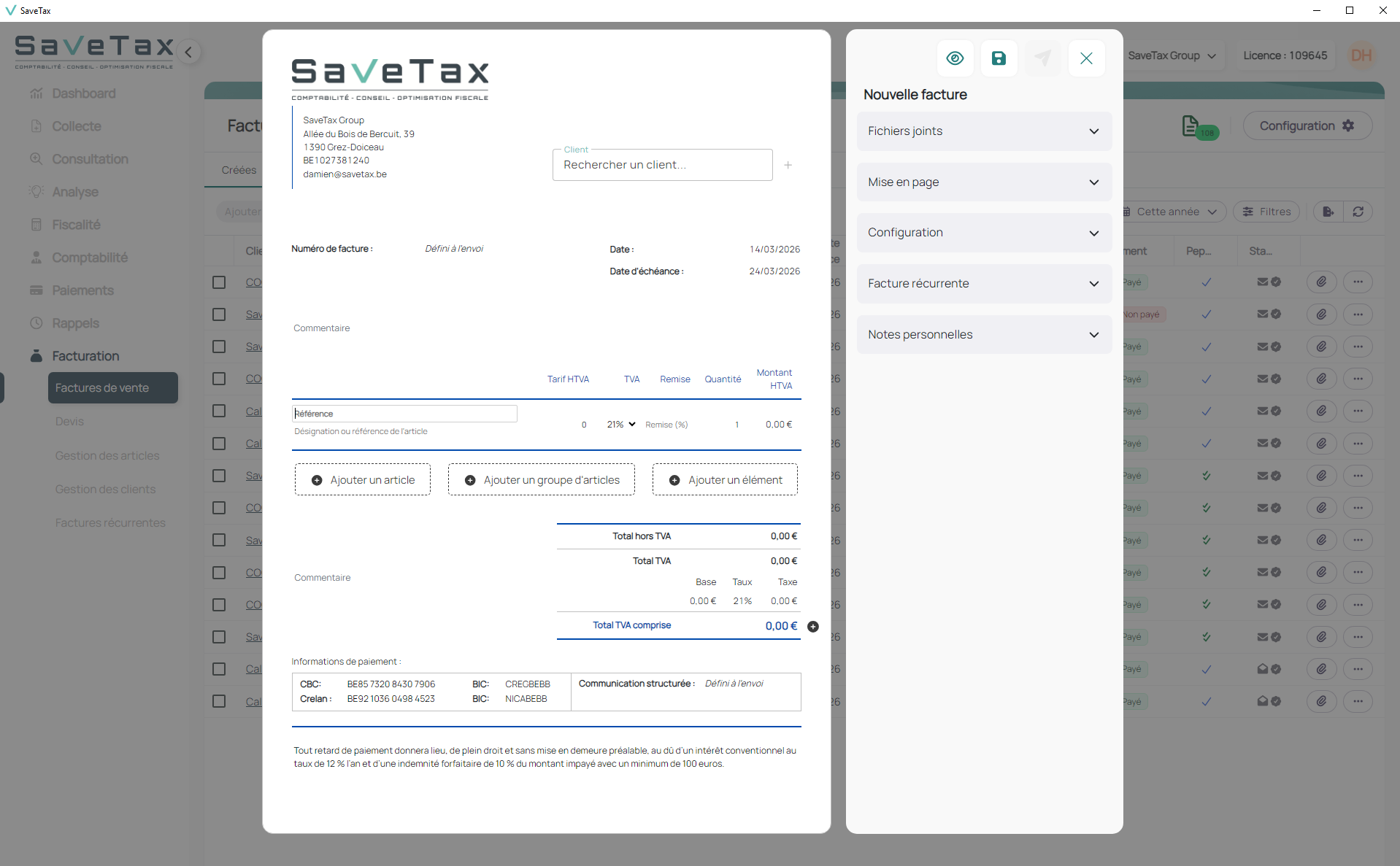Close the Nouvelle facture panel

click(x=1086, y=58)
